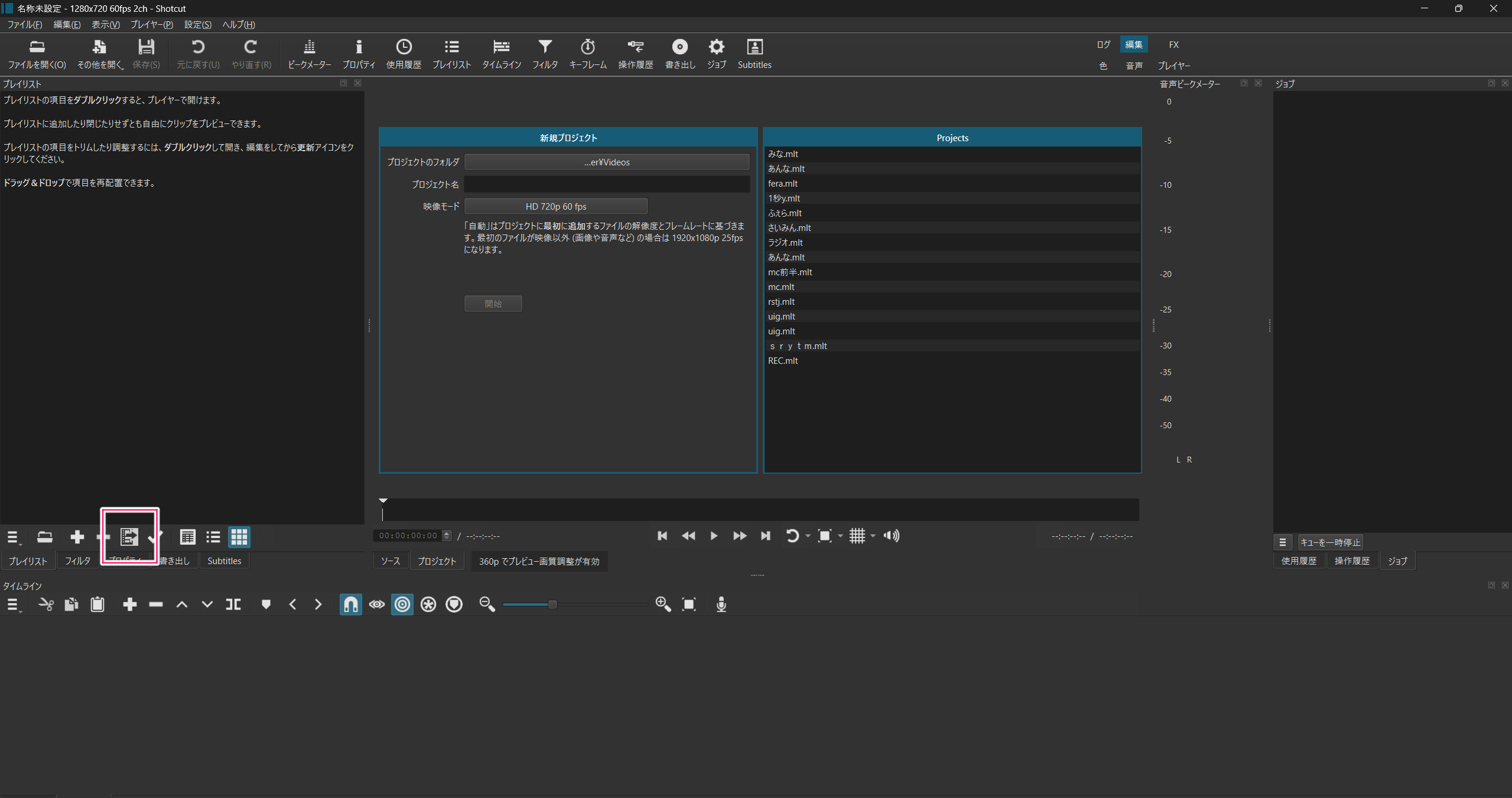Click the フィルタ funnel icon in the main toolbar

point(545,54)
